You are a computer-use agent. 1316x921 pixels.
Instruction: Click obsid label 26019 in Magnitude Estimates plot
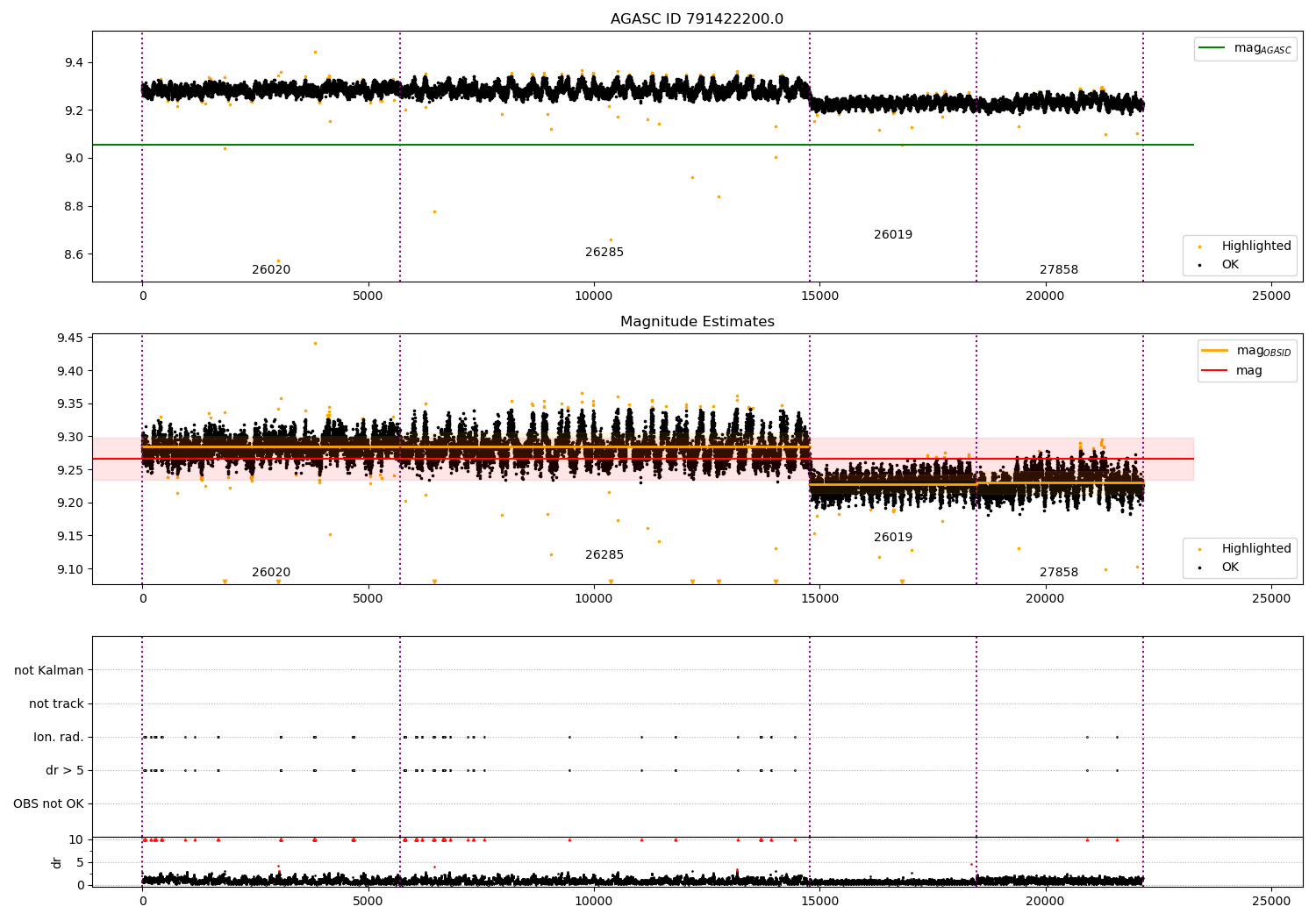[x=893, y=537]
